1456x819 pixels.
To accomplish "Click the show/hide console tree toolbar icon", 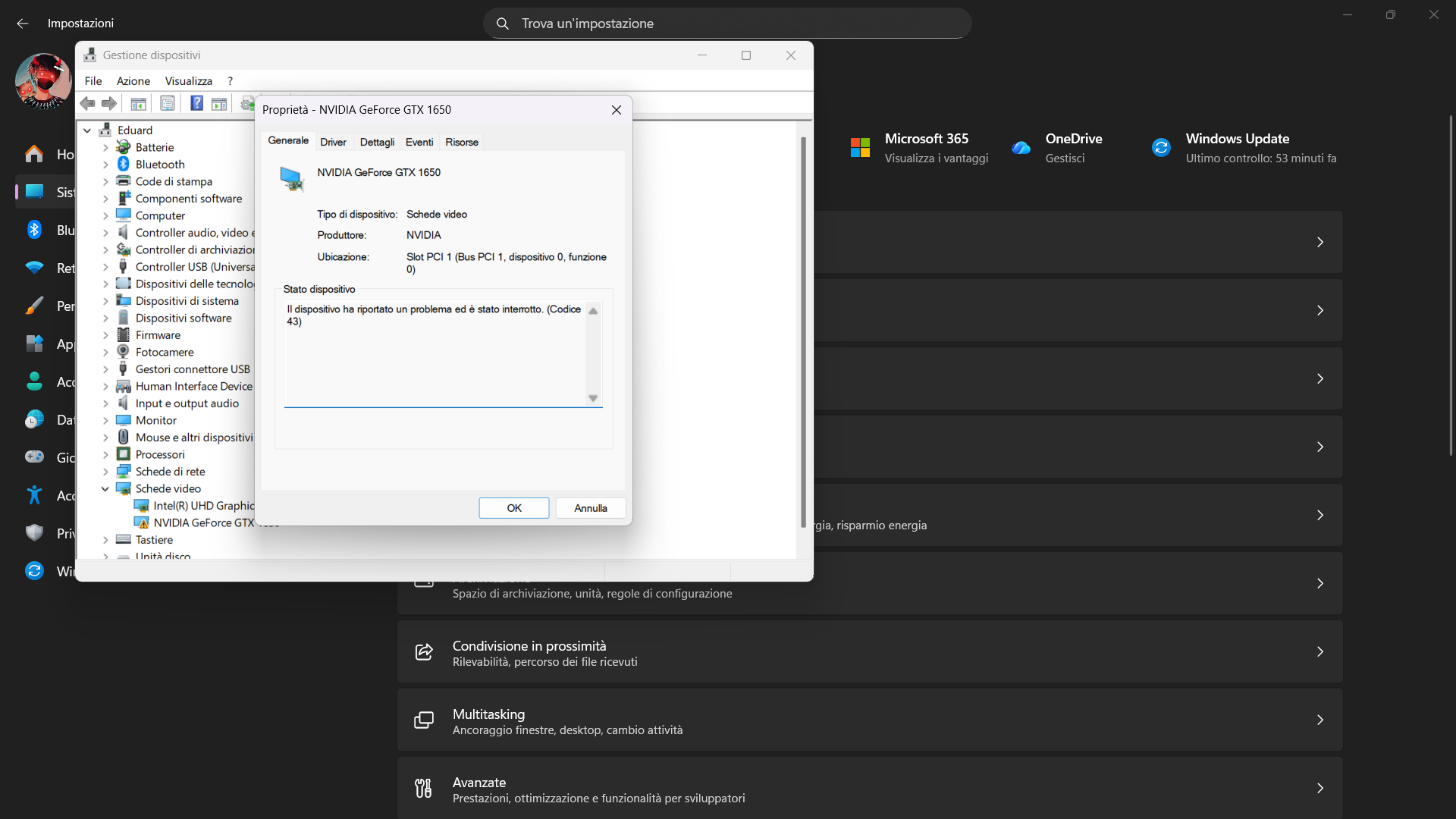I will coord(138,103).
